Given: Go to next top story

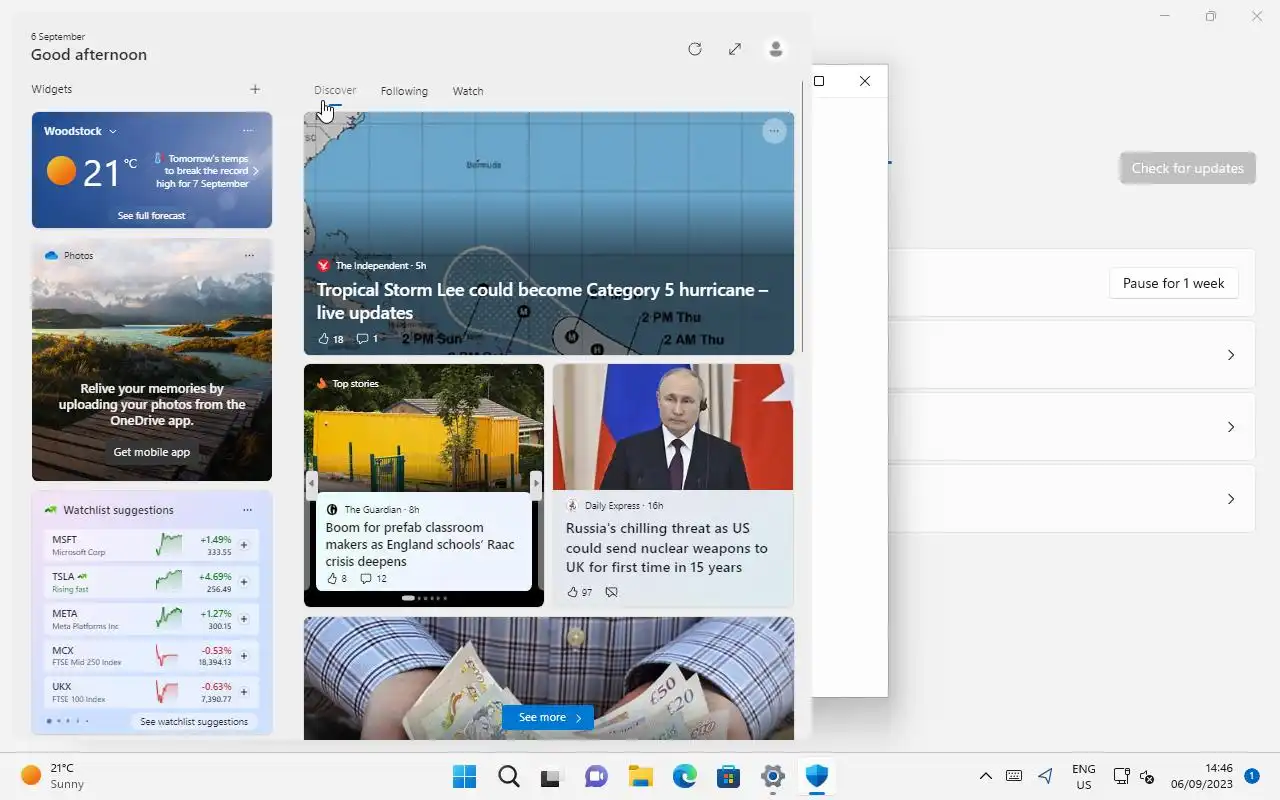Looking at the screenshot, I should [536, 483].
